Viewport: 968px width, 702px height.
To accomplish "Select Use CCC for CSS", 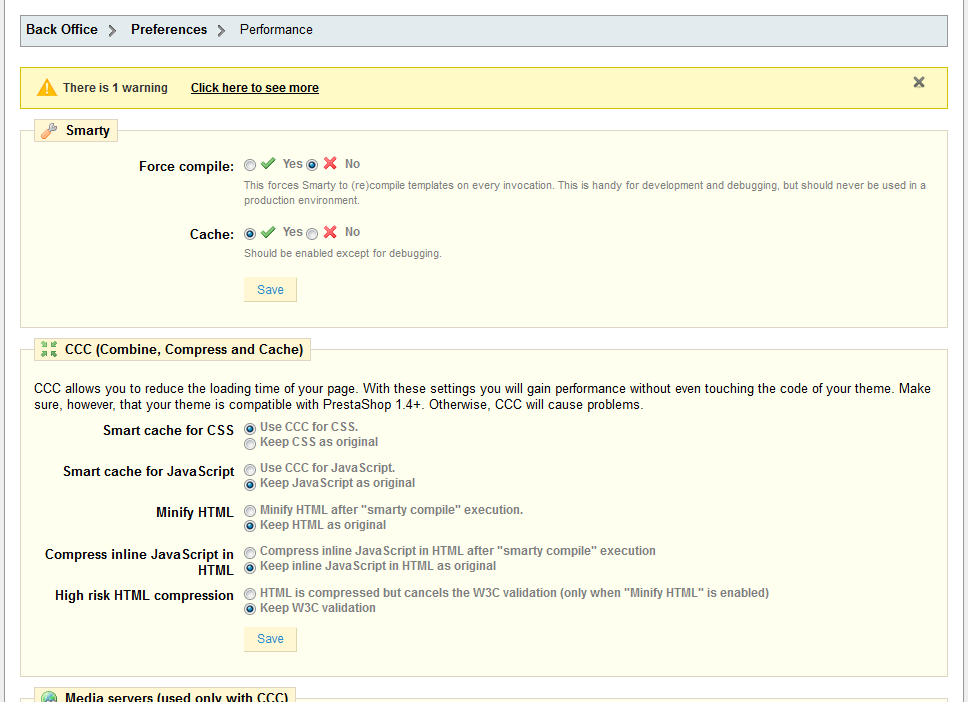I will point(250,428).
